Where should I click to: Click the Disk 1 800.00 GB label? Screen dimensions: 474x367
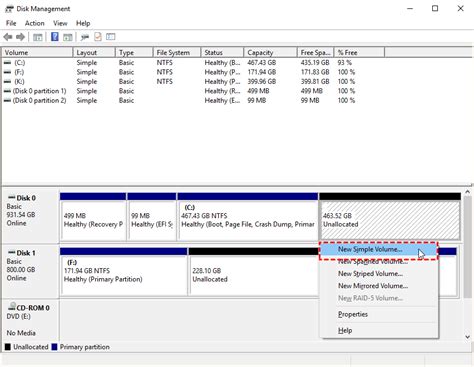tap(21, 270)
